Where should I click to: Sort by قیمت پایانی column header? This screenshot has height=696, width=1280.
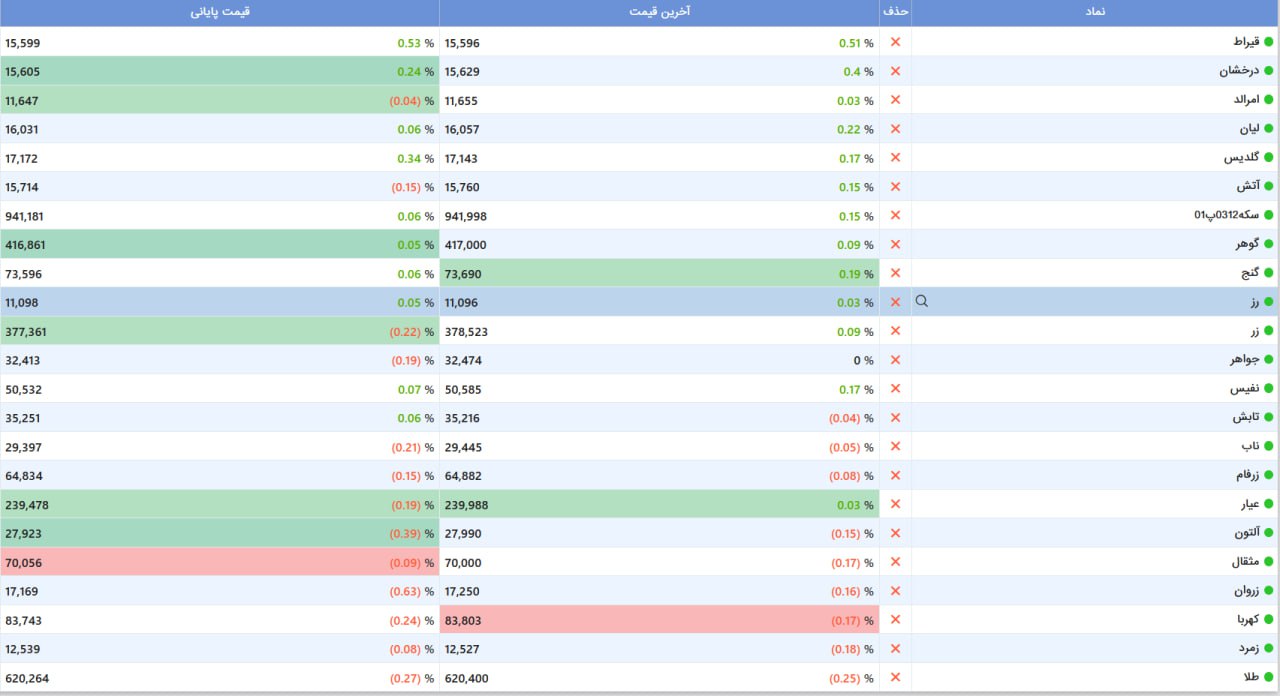pos(220,12)
